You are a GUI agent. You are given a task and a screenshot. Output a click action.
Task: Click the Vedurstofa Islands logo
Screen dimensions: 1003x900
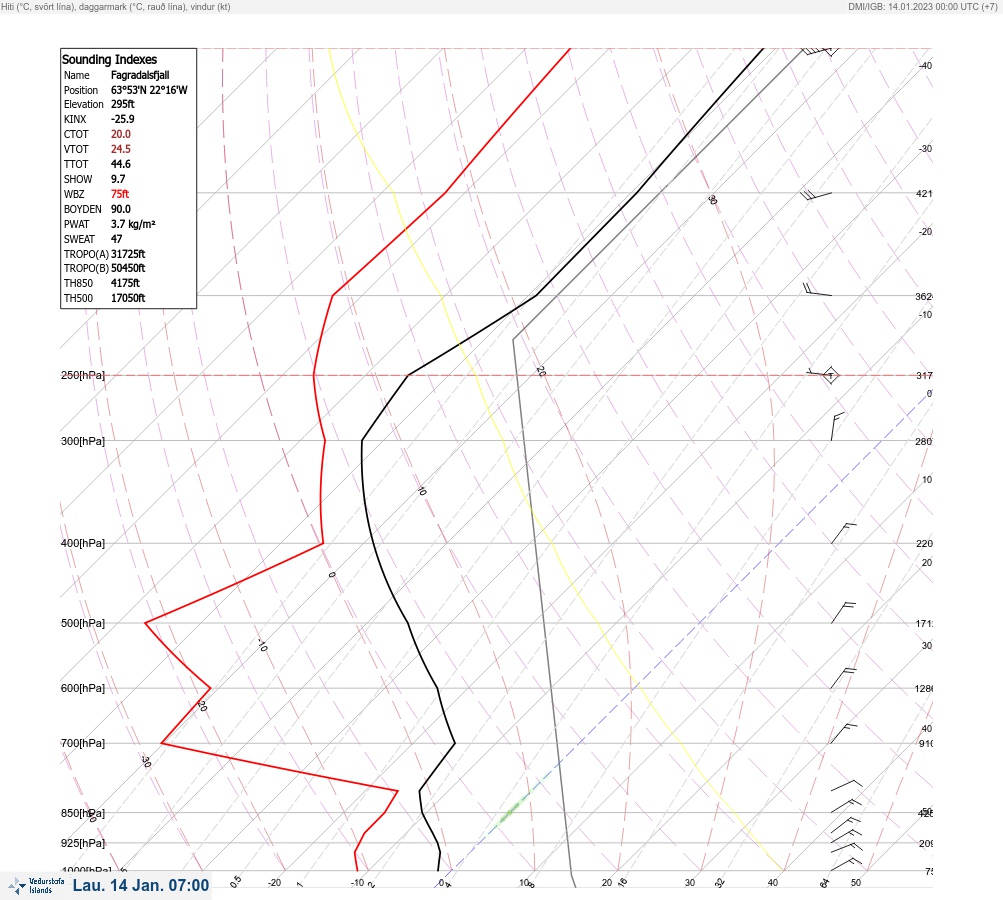tap(36, 886)
